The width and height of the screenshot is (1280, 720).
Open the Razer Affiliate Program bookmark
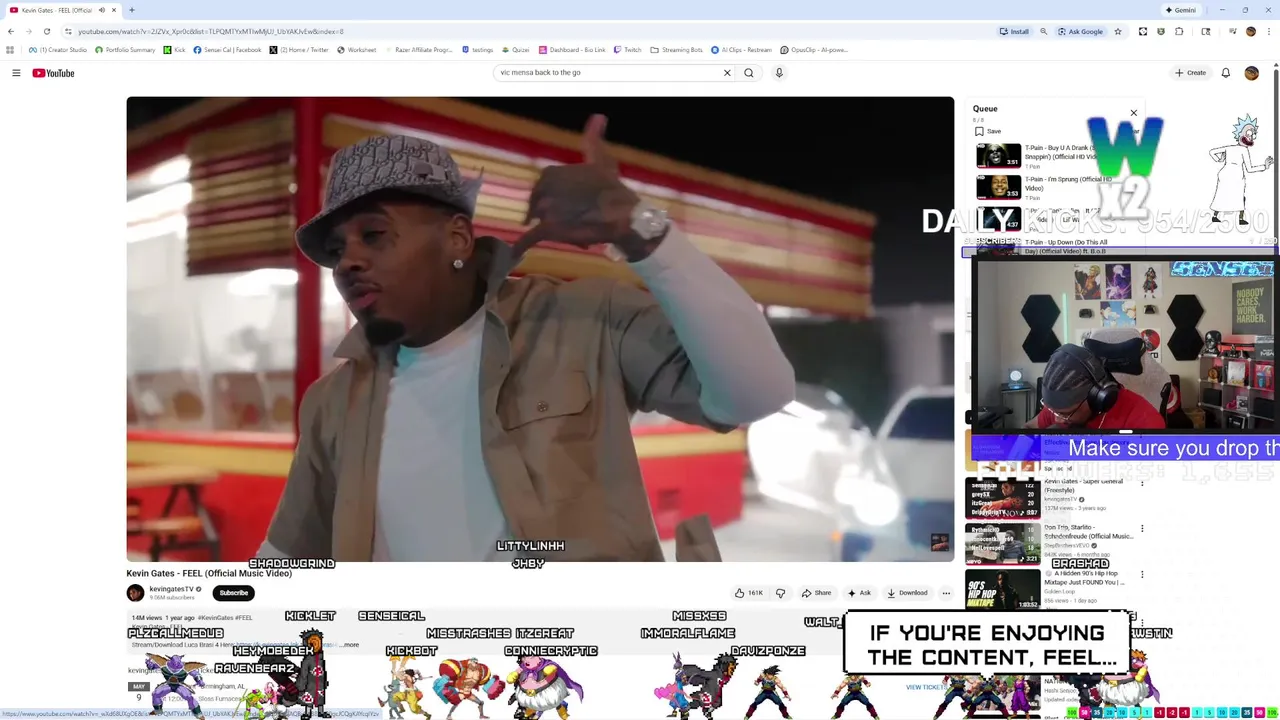418,50
